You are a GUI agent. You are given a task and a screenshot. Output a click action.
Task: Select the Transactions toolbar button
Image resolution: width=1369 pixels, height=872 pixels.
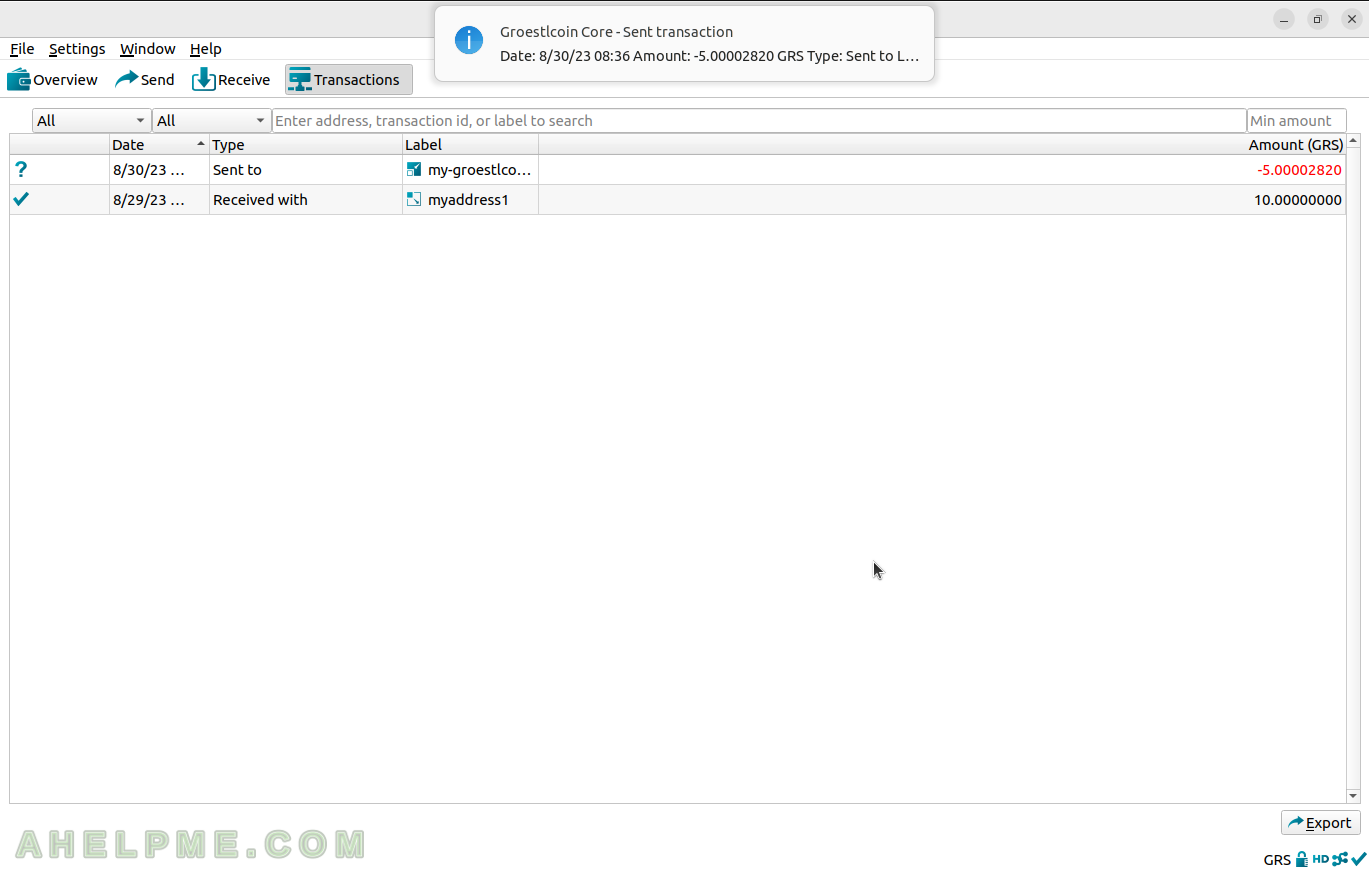point(348,80)
